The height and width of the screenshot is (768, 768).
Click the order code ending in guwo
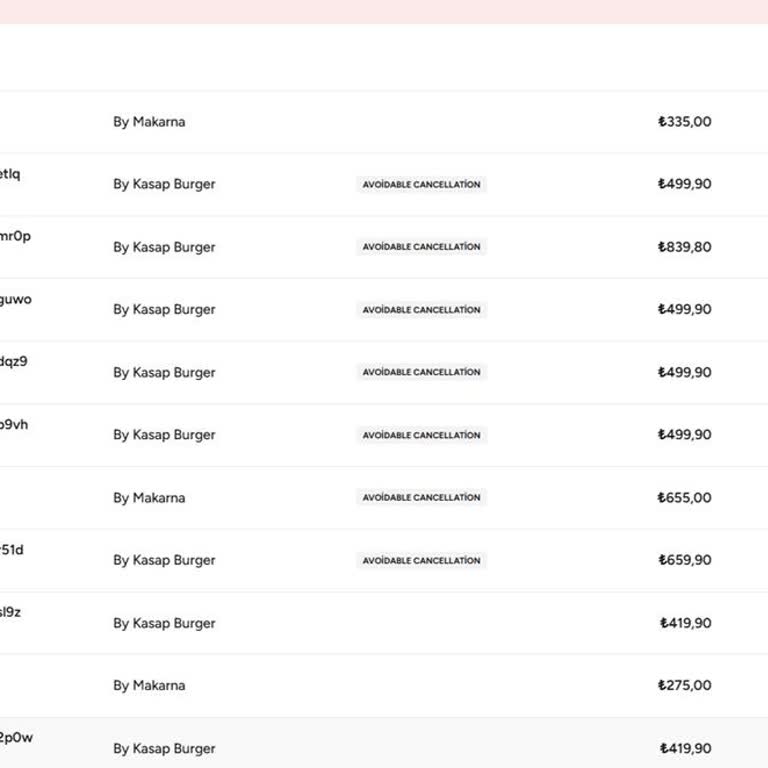pos(15,299)
